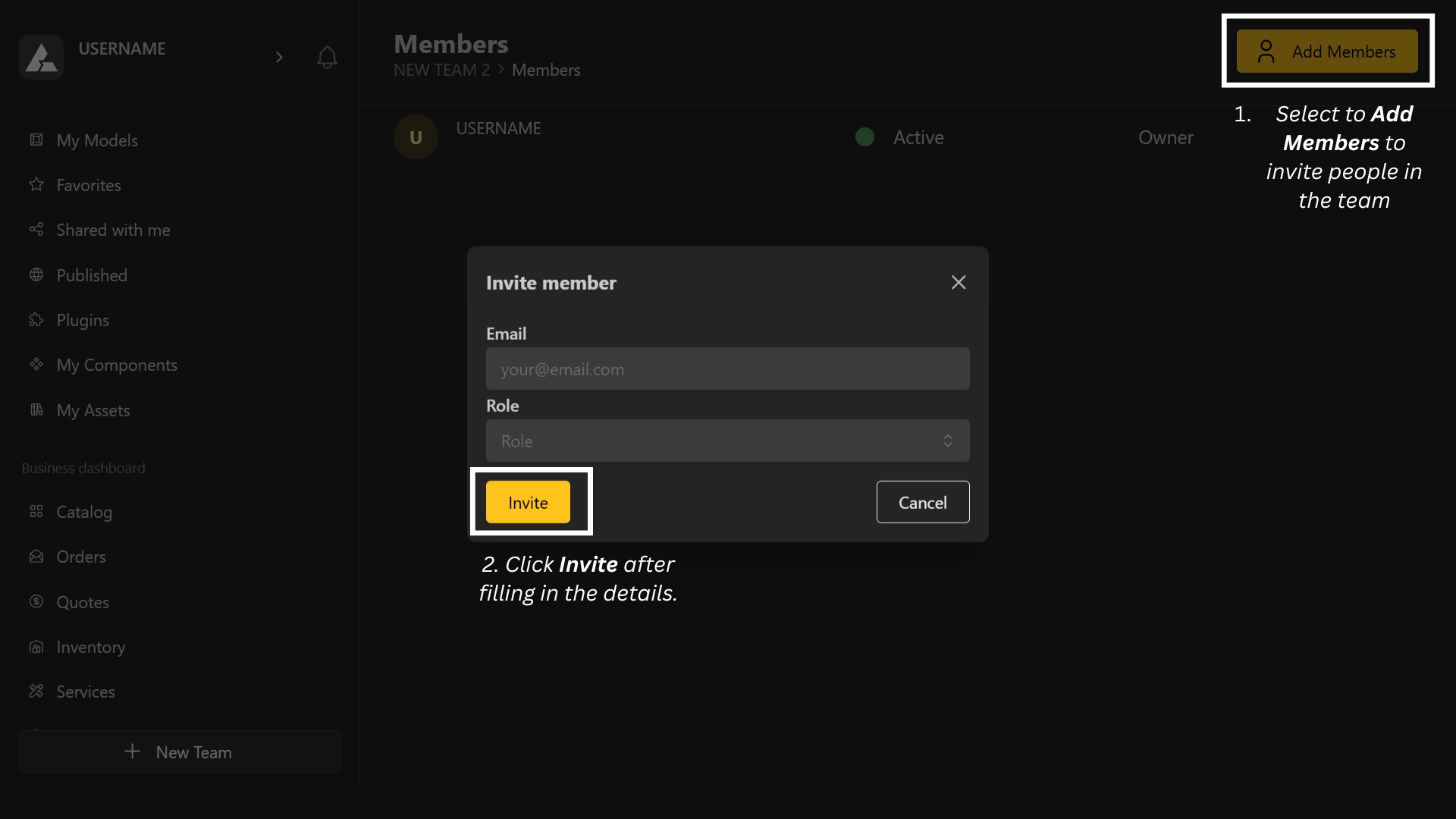This screenshot has width=1456, height=819.
Task: Click the notification bell icon
Action: (327, 57)
